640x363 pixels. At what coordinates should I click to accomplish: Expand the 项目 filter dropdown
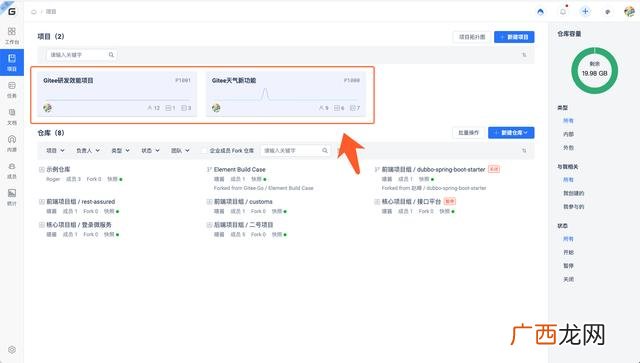[55, 151]
